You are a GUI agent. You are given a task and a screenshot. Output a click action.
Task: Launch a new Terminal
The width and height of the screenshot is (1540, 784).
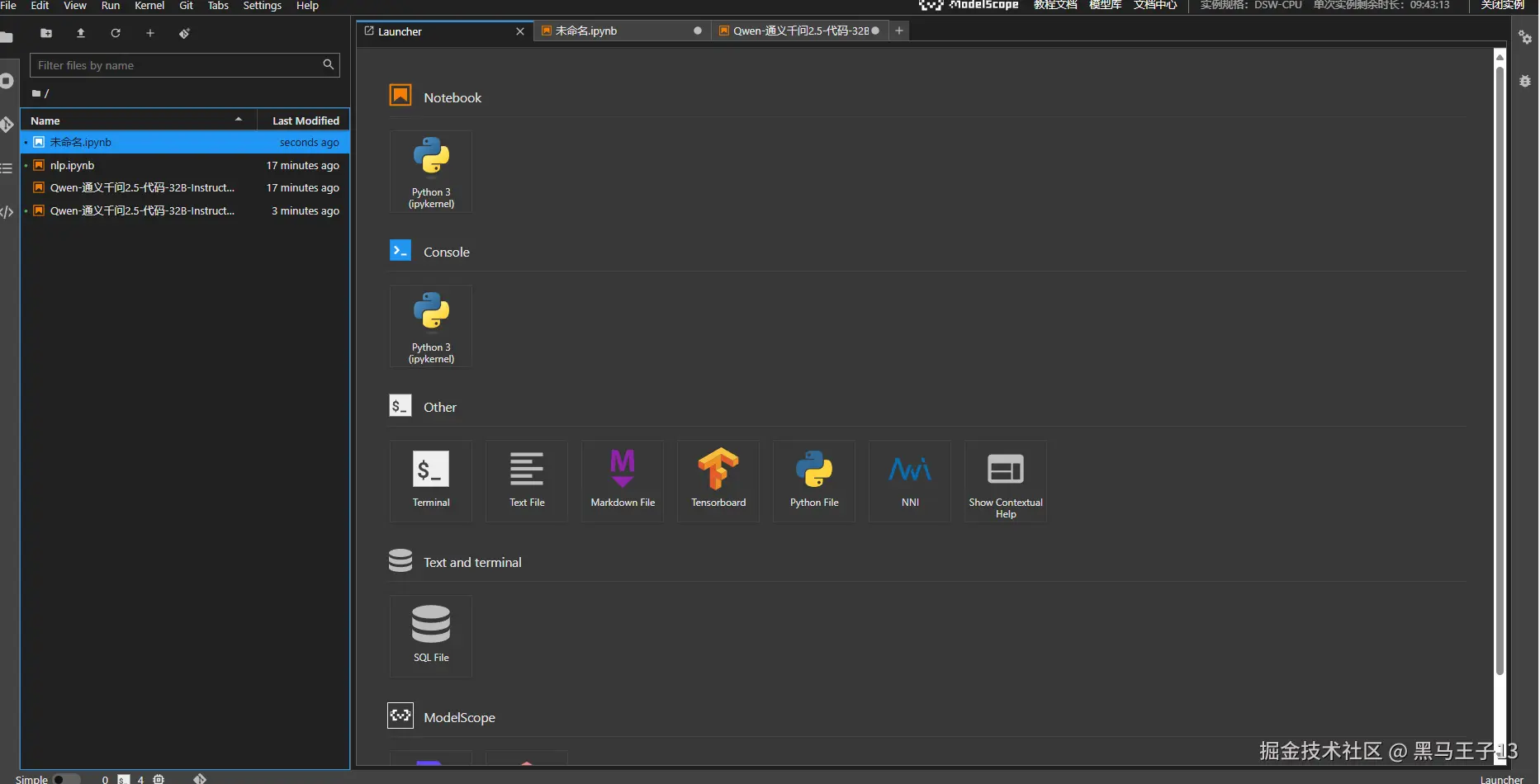click(x=431, y=481)
